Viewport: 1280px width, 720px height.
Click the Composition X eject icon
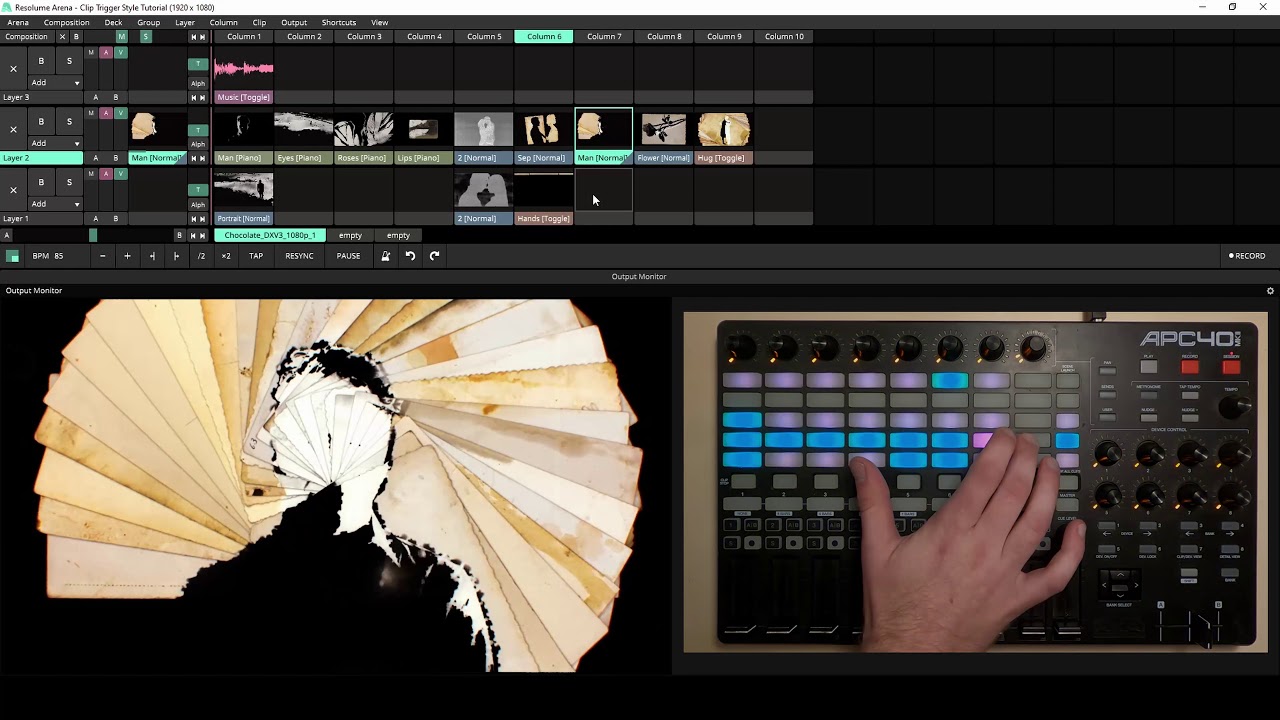click(62, 37)
